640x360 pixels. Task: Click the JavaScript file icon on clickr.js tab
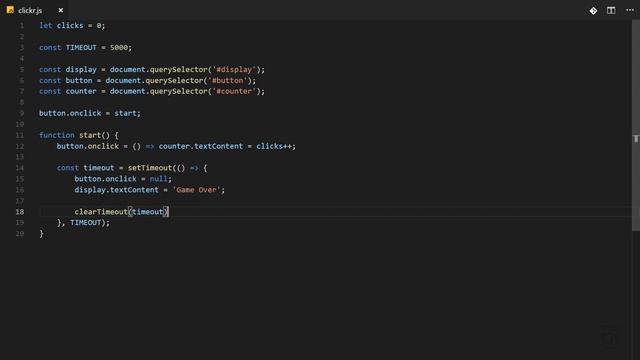[x=10, y=10]
